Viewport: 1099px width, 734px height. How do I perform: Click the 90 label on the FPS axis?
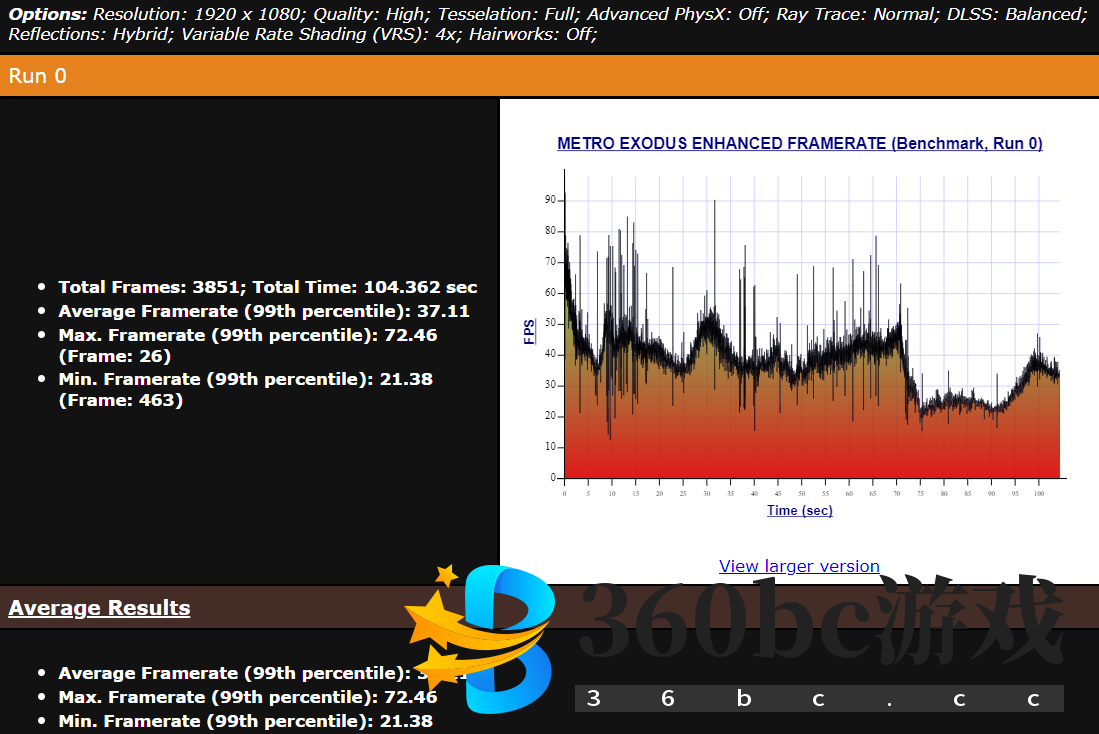(x=550, y=200)
